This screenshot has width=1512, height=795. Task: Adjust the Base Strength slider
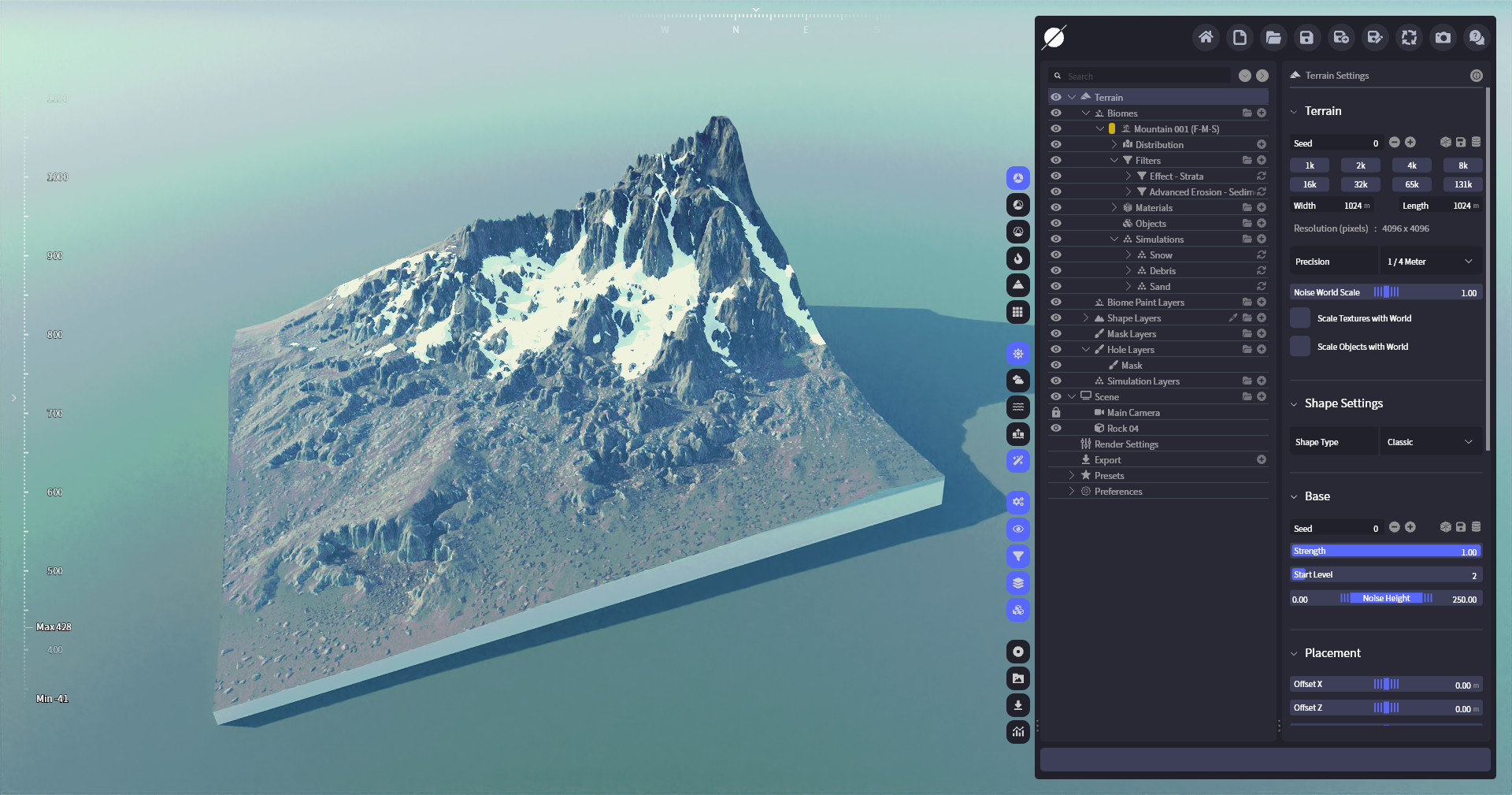(x=1386, y=552)
